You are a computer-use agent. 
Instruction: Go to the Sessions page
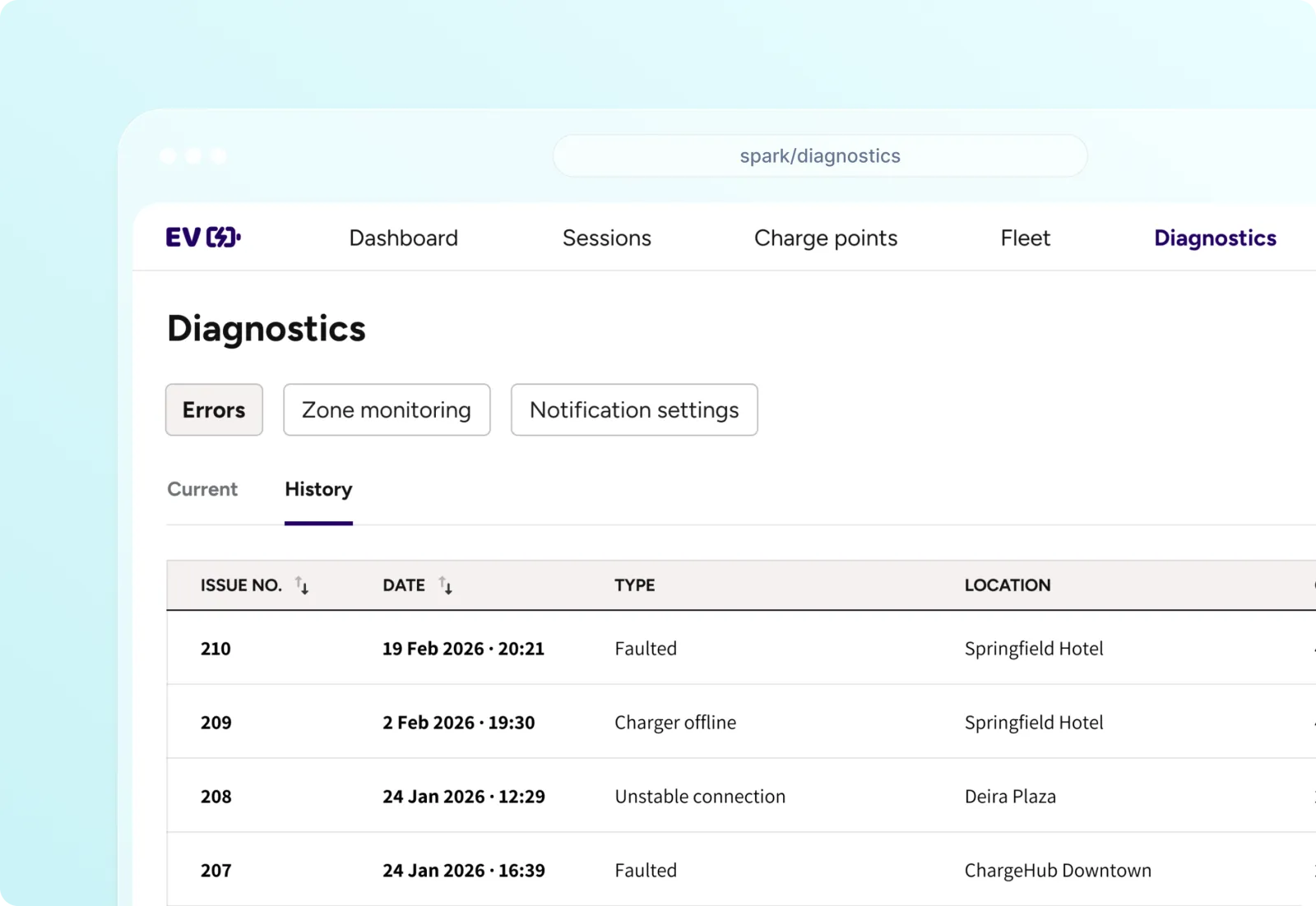tap(606, 238)
